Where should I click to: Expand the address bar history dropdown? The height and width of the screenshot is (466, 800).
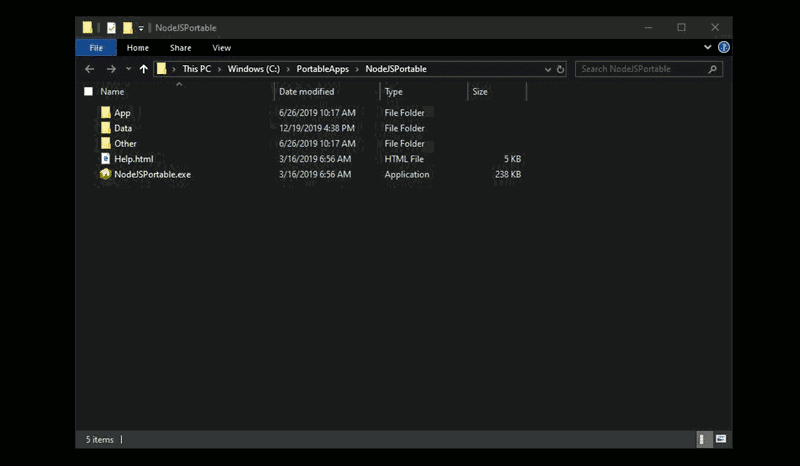[x=547, y=69]
